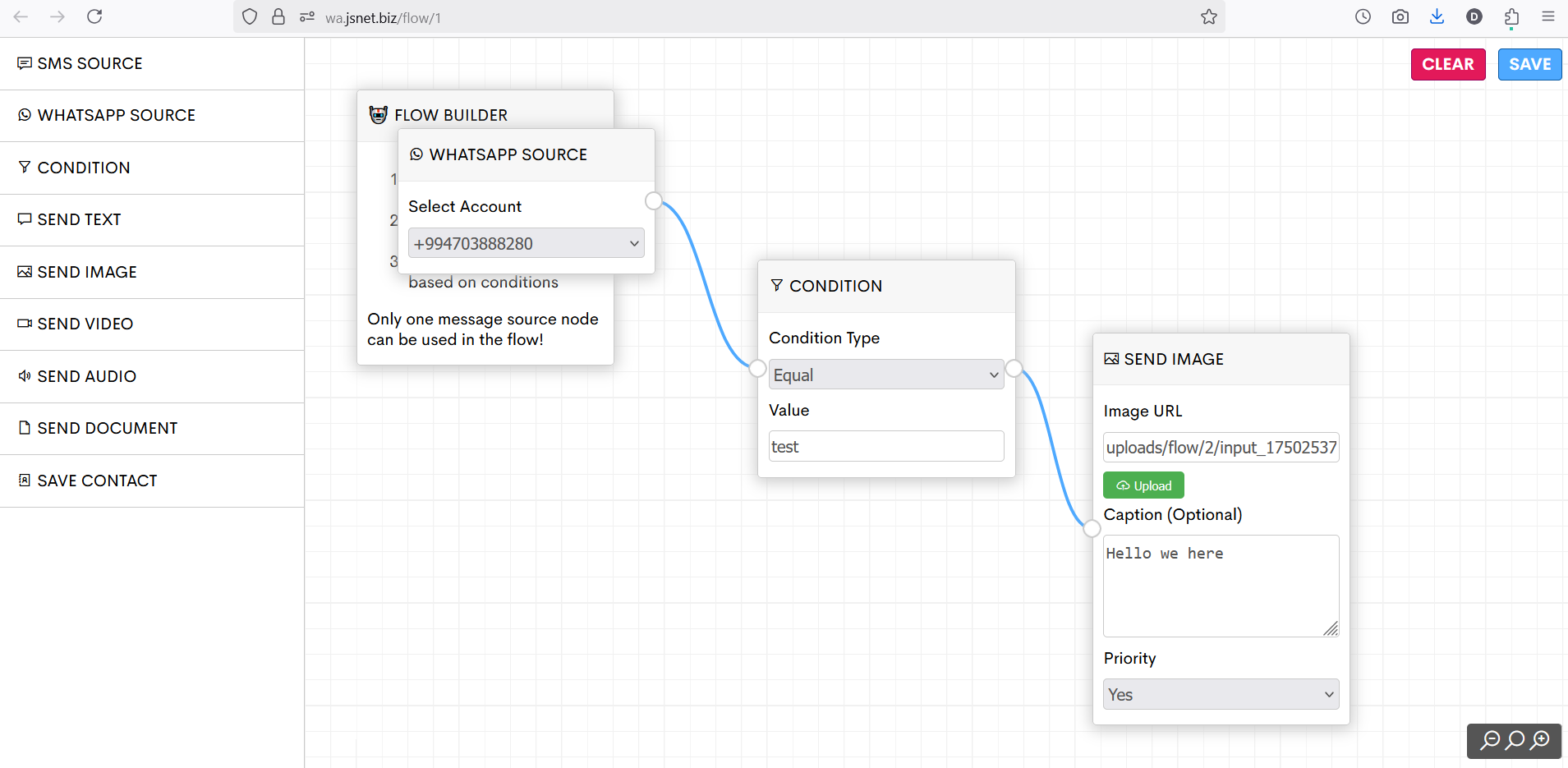The image size is (1568, 768).
Task: Click the Flow Builder mascot icon
Action: (x=378, y=115)
